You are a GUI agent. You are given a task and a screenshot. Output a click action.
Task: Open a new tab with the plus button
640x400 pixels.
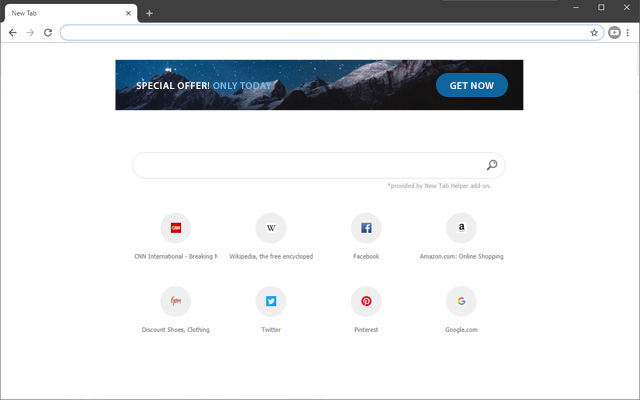(x=149, y=13)
